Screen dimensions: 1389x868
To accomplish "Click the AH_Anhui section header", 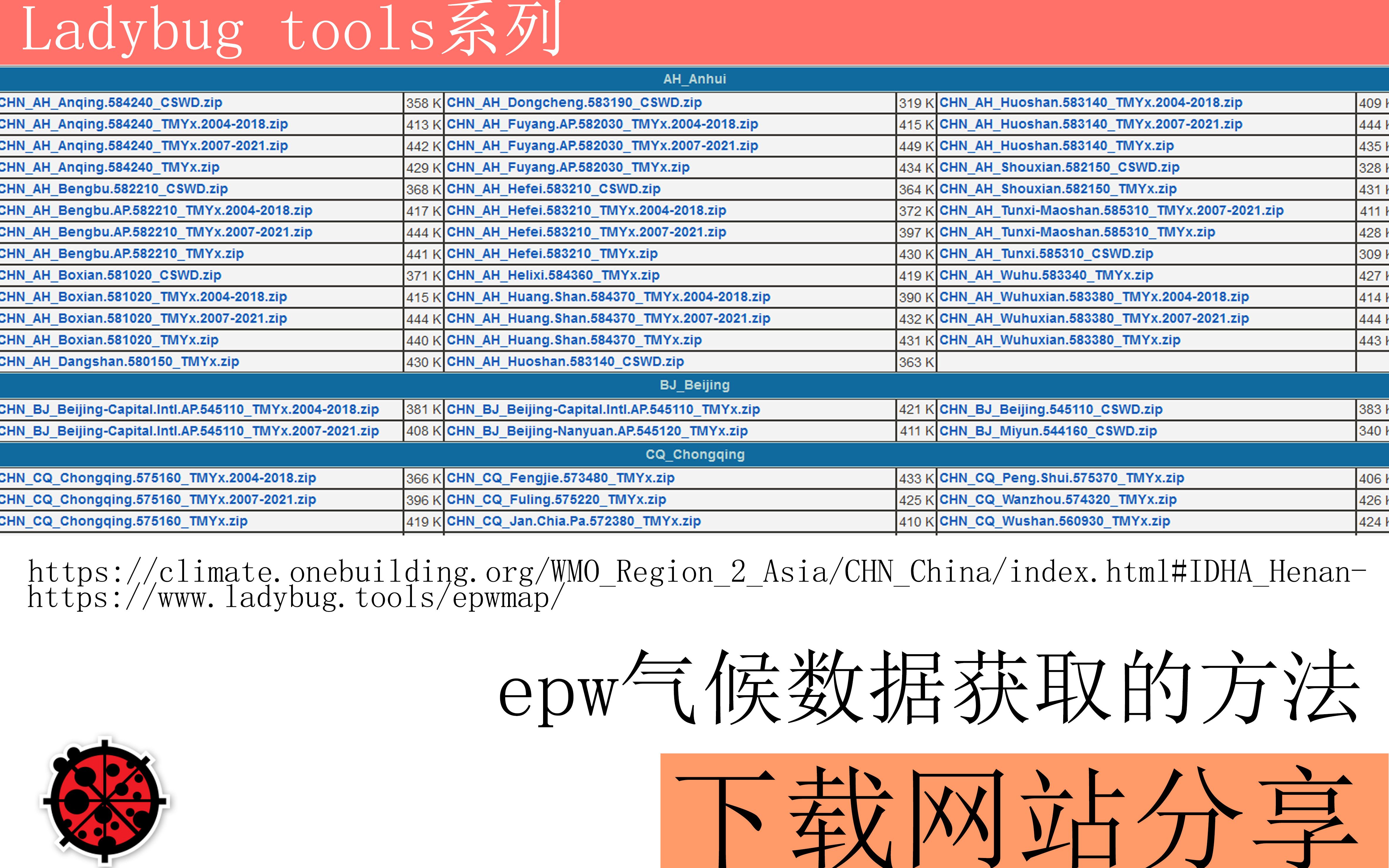I will coord(694,79).
